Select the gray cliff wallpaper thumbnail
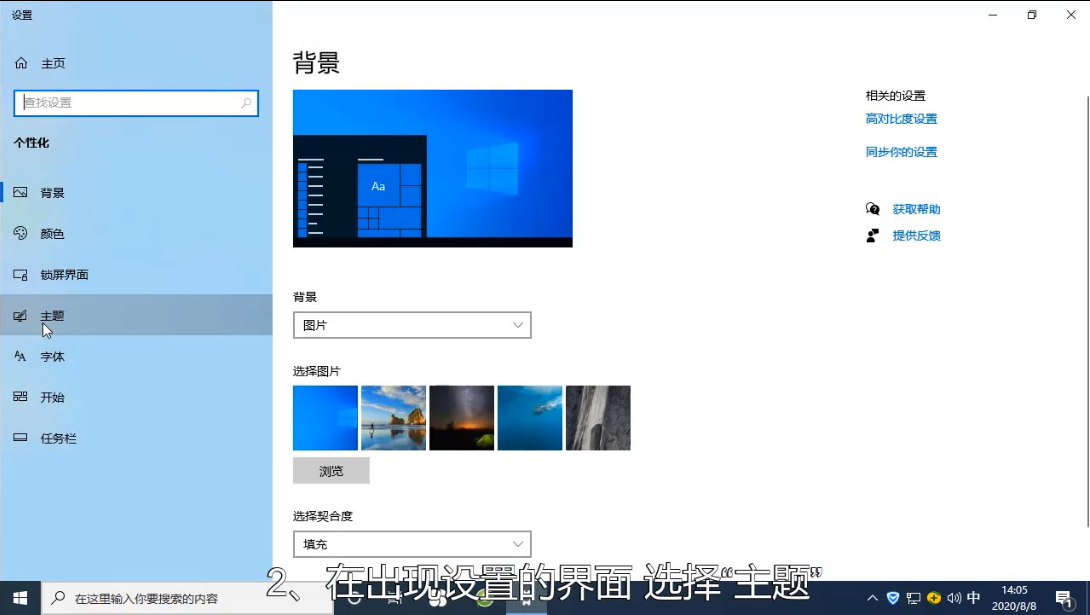 click(598, 418)
